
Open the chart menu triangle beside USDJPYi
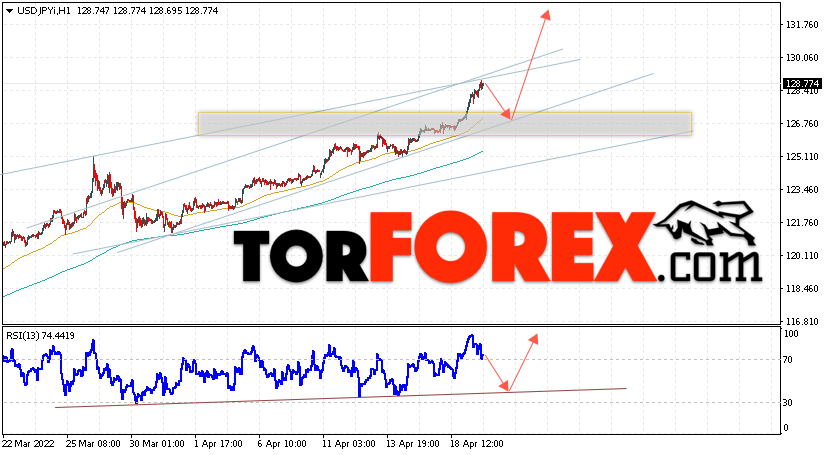pos(9,11)
